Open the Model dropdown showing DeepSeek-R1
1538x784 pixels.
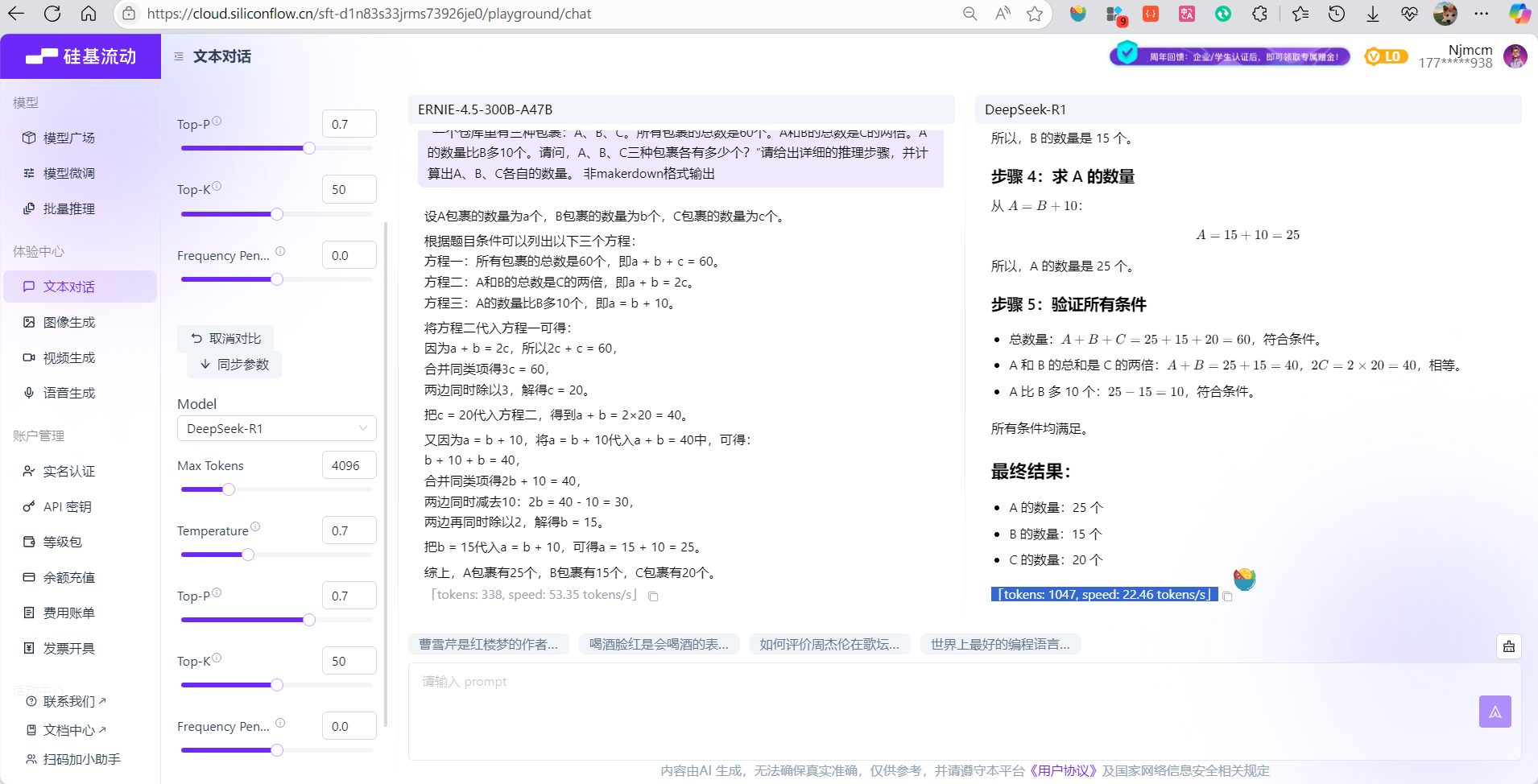click(277, 428)
